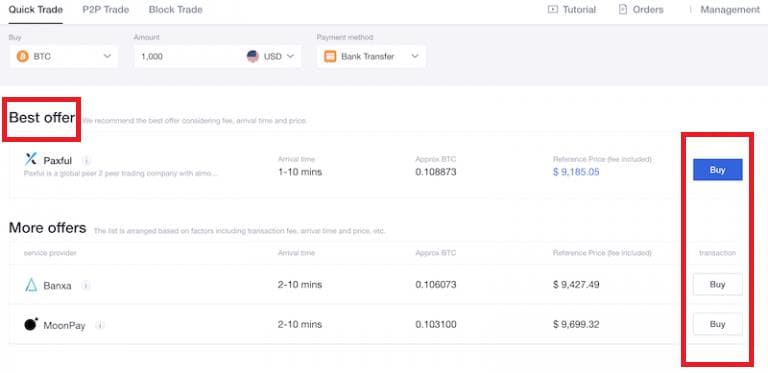The width and height of the screenshot is (768, 373).
Task: Click the Bank Transfer card icon
Action: [330, 56]
